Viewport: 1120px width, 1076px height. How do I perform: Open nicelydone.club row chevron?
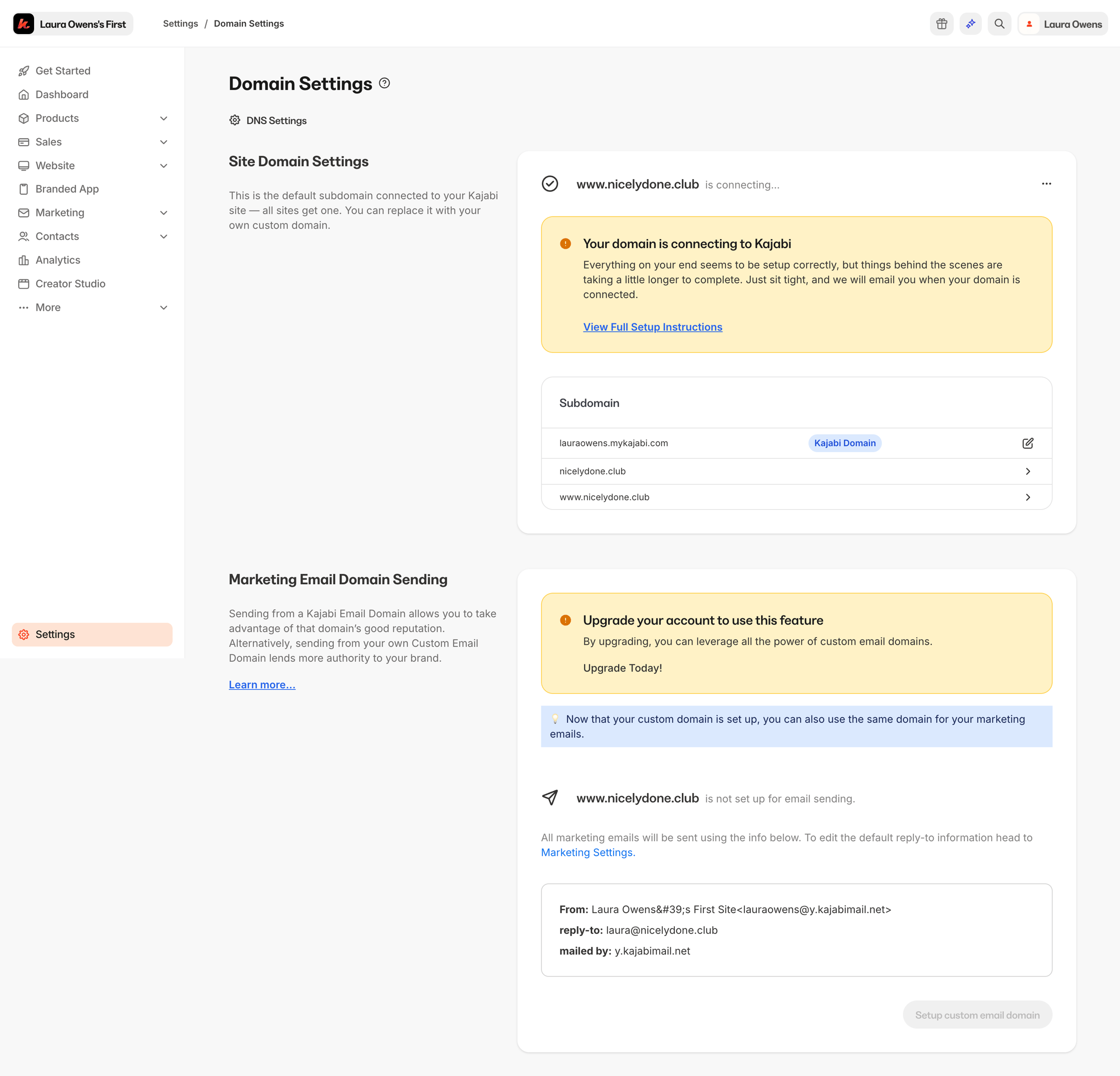point(1028,471)
